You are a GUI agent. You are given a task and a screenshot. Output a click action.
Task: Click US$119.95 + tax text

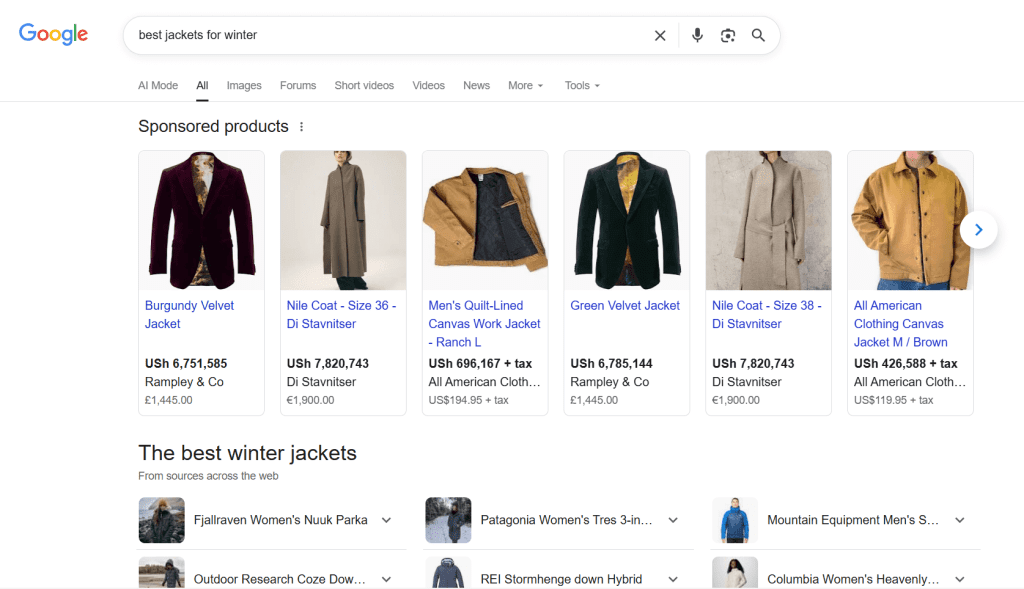pos(894,400)
